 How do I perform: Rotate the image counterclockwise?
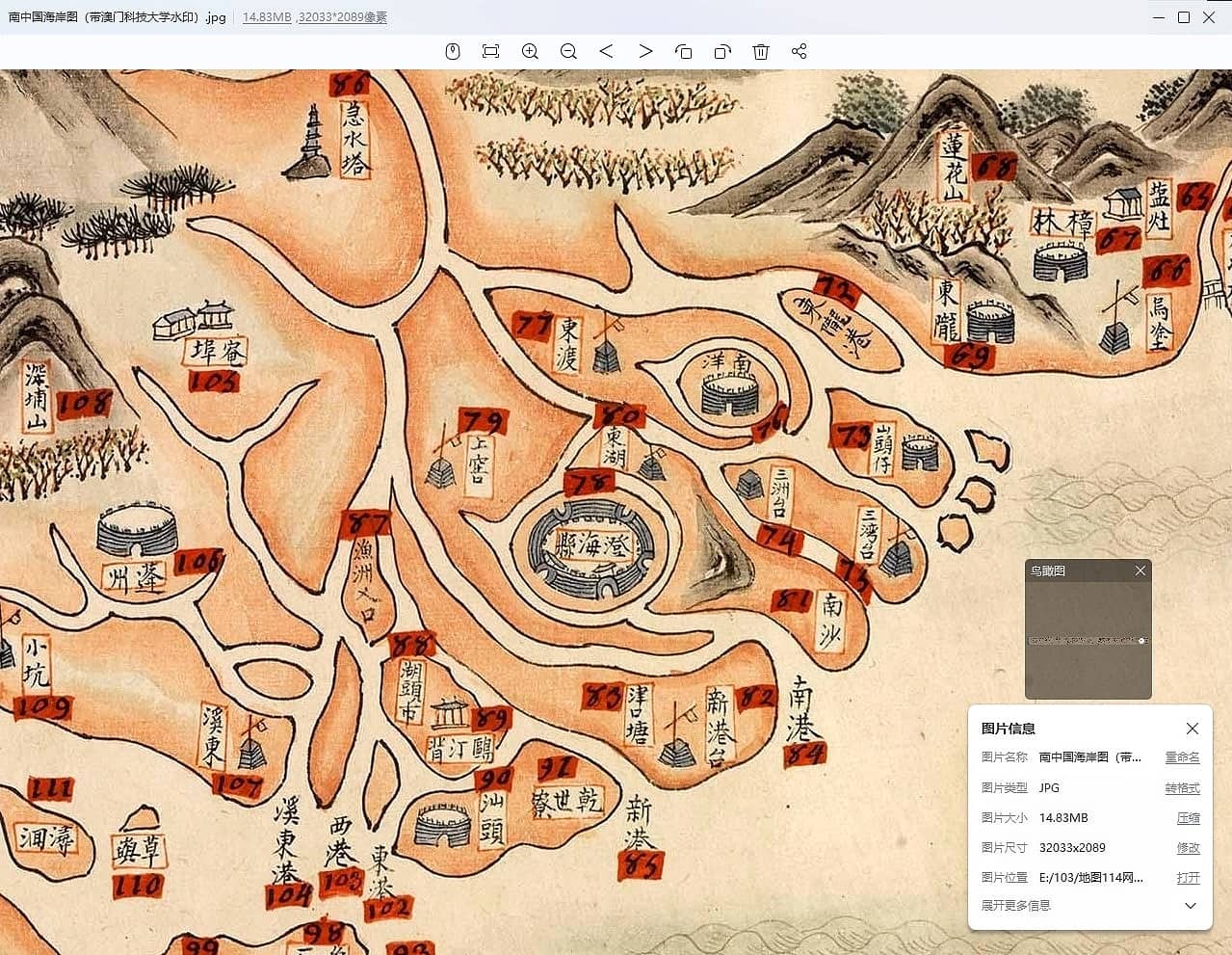684,52
